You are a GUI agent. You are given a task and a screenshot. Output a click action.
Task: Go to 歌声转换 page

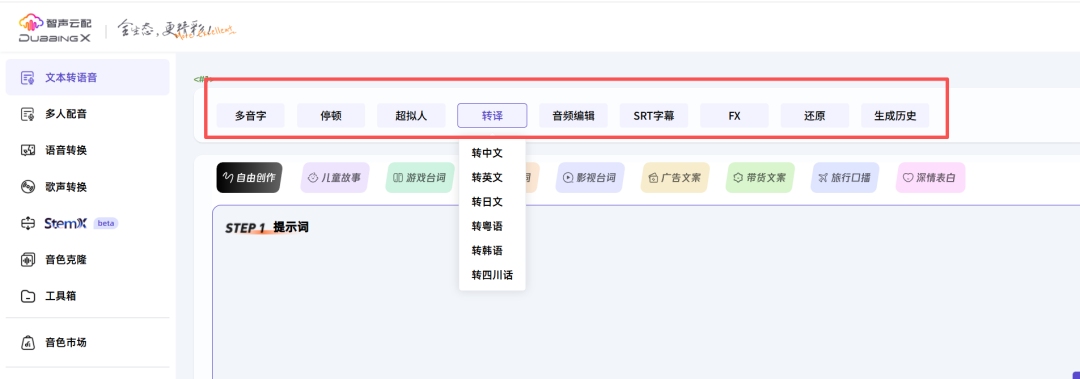pos(87,187)
